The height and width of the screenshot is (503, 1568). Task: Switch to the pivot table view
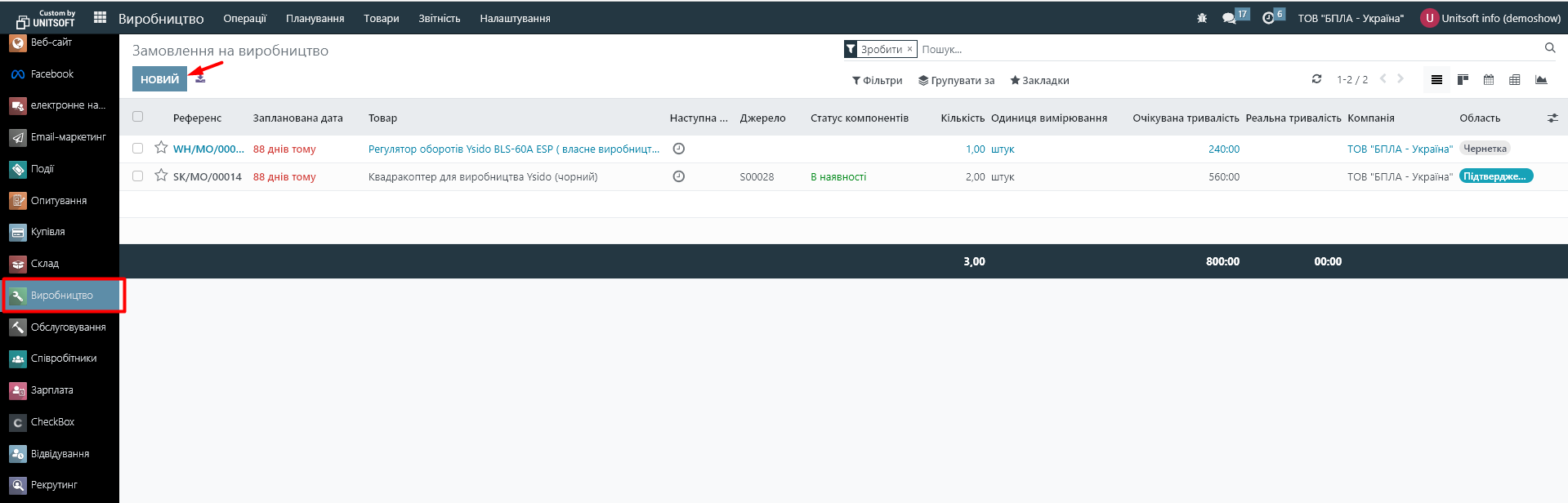tap(1515, 80)
